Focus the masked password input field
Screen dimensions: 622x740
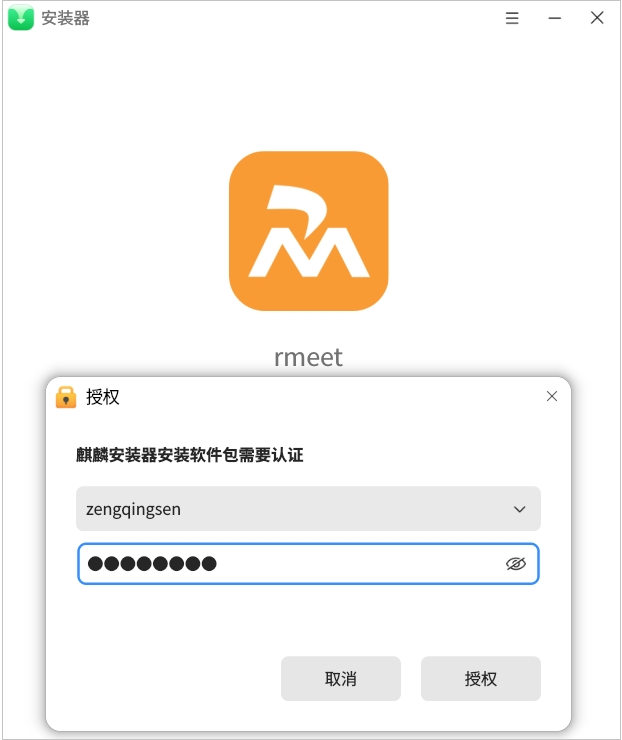click(308, 563)
